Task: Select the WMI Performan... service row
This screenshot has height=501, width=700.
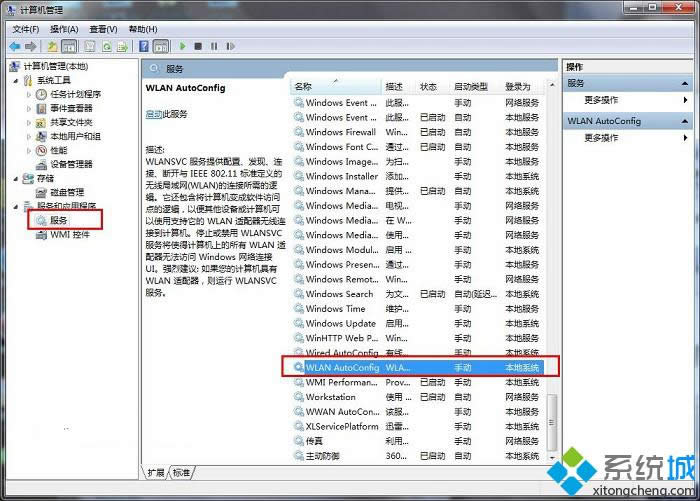Action: click(418, 382)
